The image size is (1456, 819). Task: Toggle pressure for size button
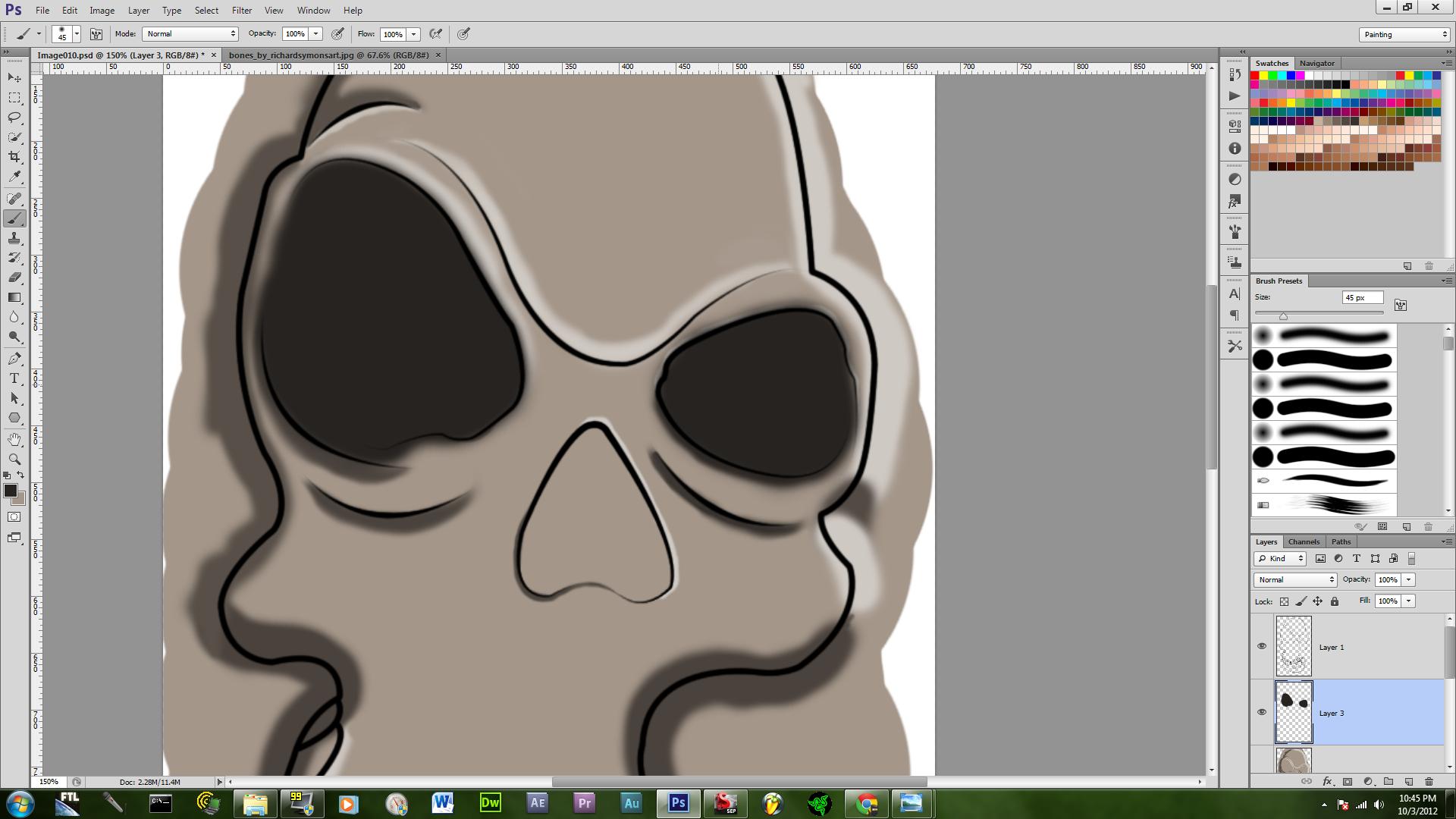click(463, 34)
